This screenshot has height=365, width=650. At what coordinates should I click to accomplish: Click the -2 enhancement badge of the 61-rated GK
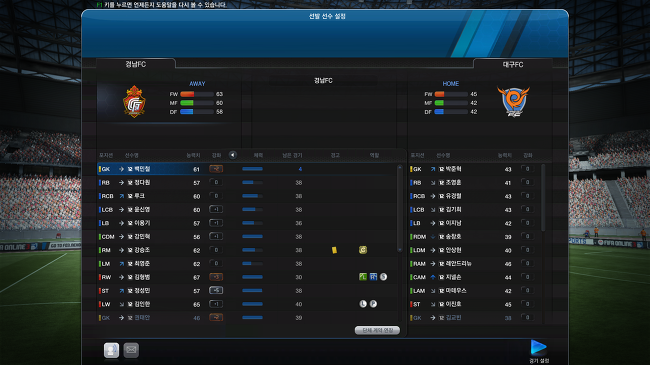(x=216, y=169)
